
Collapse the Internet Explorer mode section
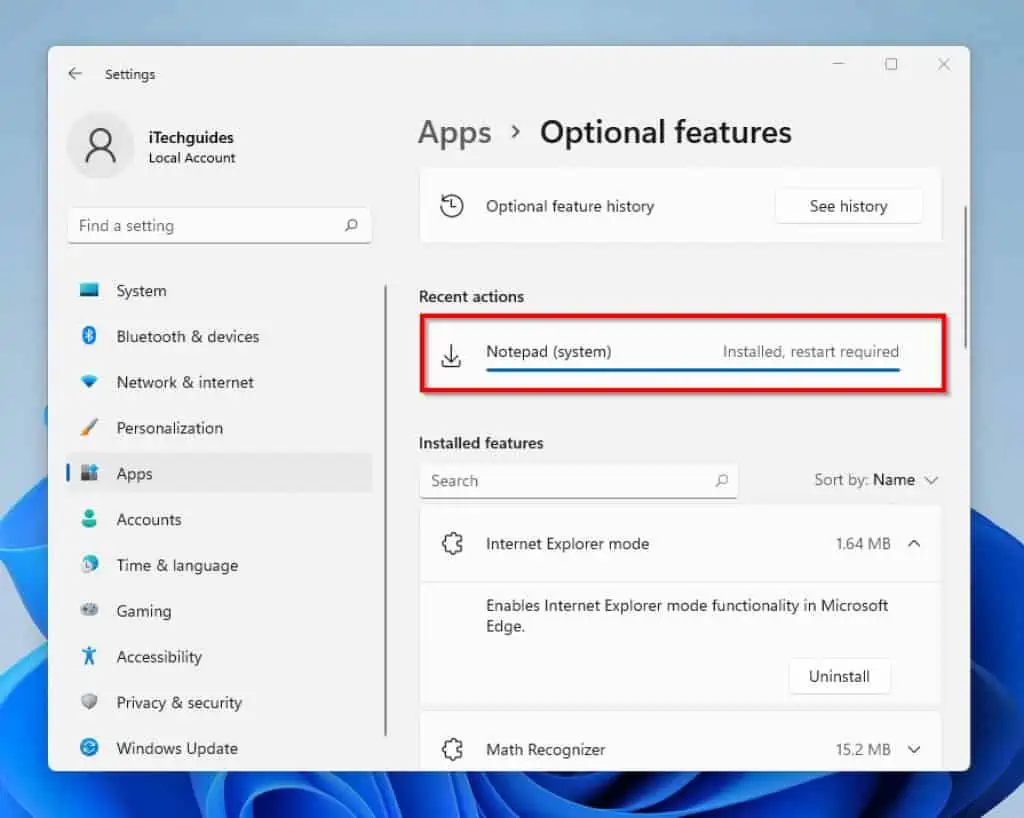tap(914, 544)
